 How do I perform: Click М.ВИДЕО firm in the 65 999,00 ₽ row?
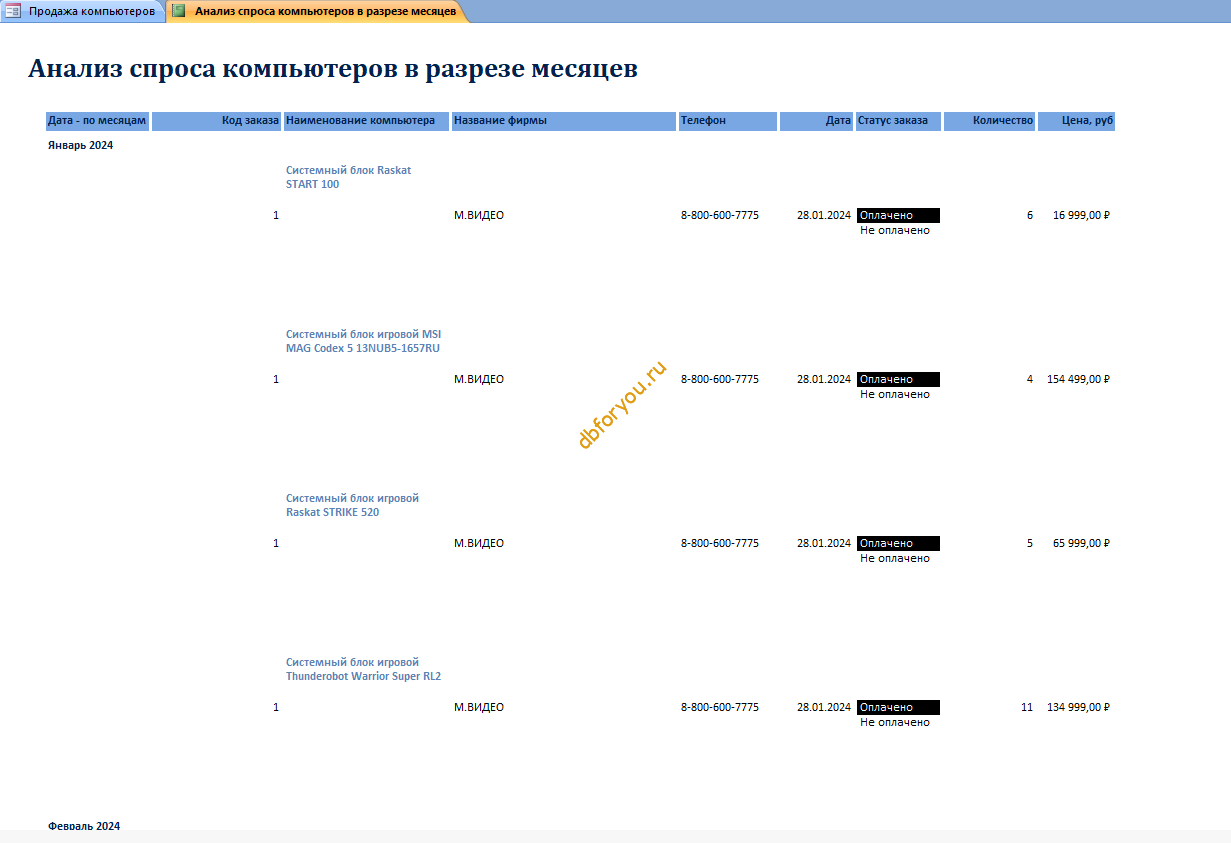pyautogui.click(x=479, y=543)
